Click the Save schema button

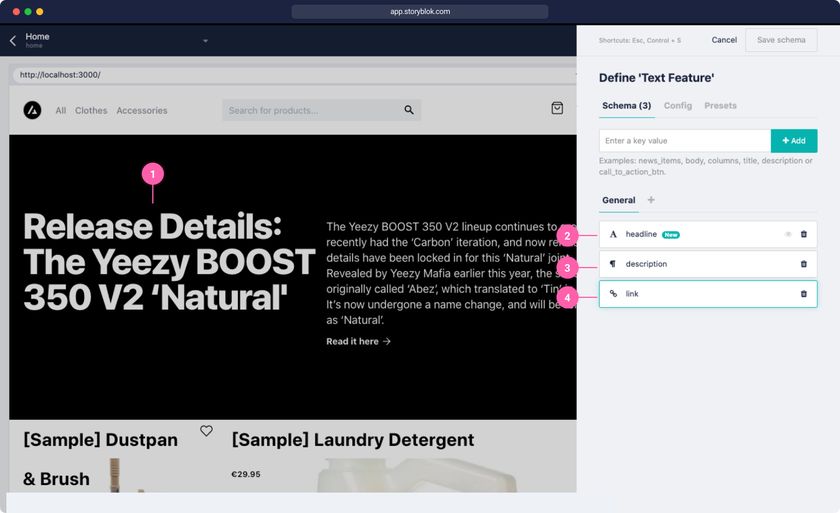[781, 40]
